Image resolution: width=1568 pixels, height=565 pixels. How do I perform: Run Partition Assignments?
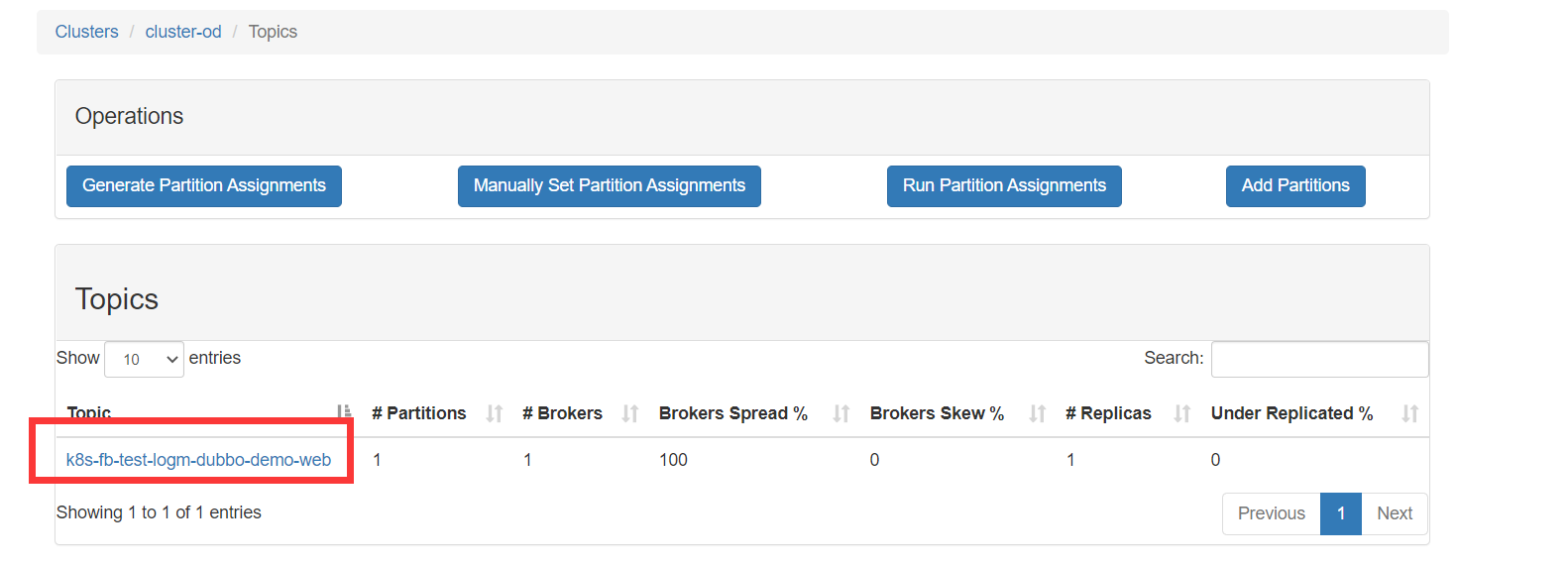pyautogui.click(x=1004, y=186)
